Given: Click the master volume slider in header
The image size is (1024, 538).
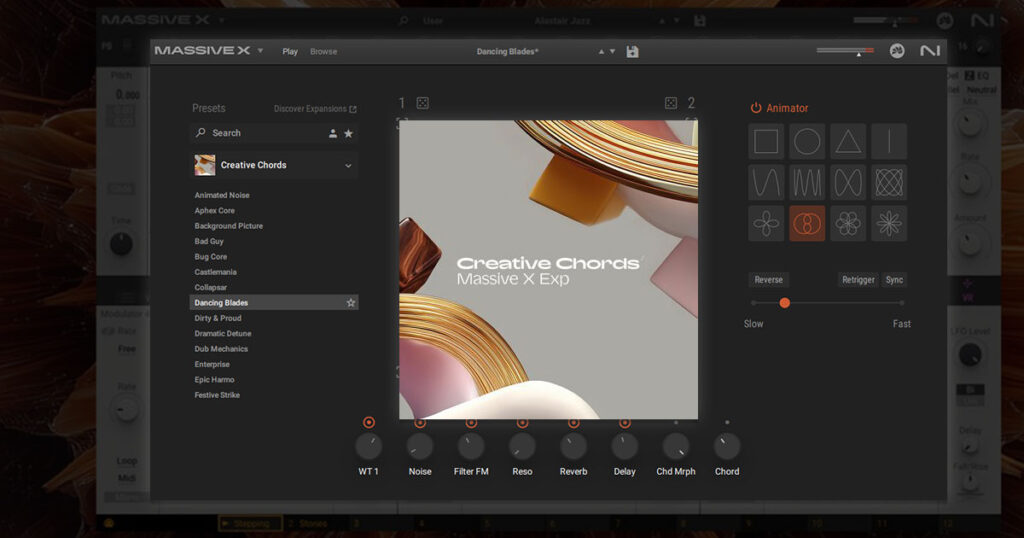Looking at the screenshot, I should coord(845,50).
